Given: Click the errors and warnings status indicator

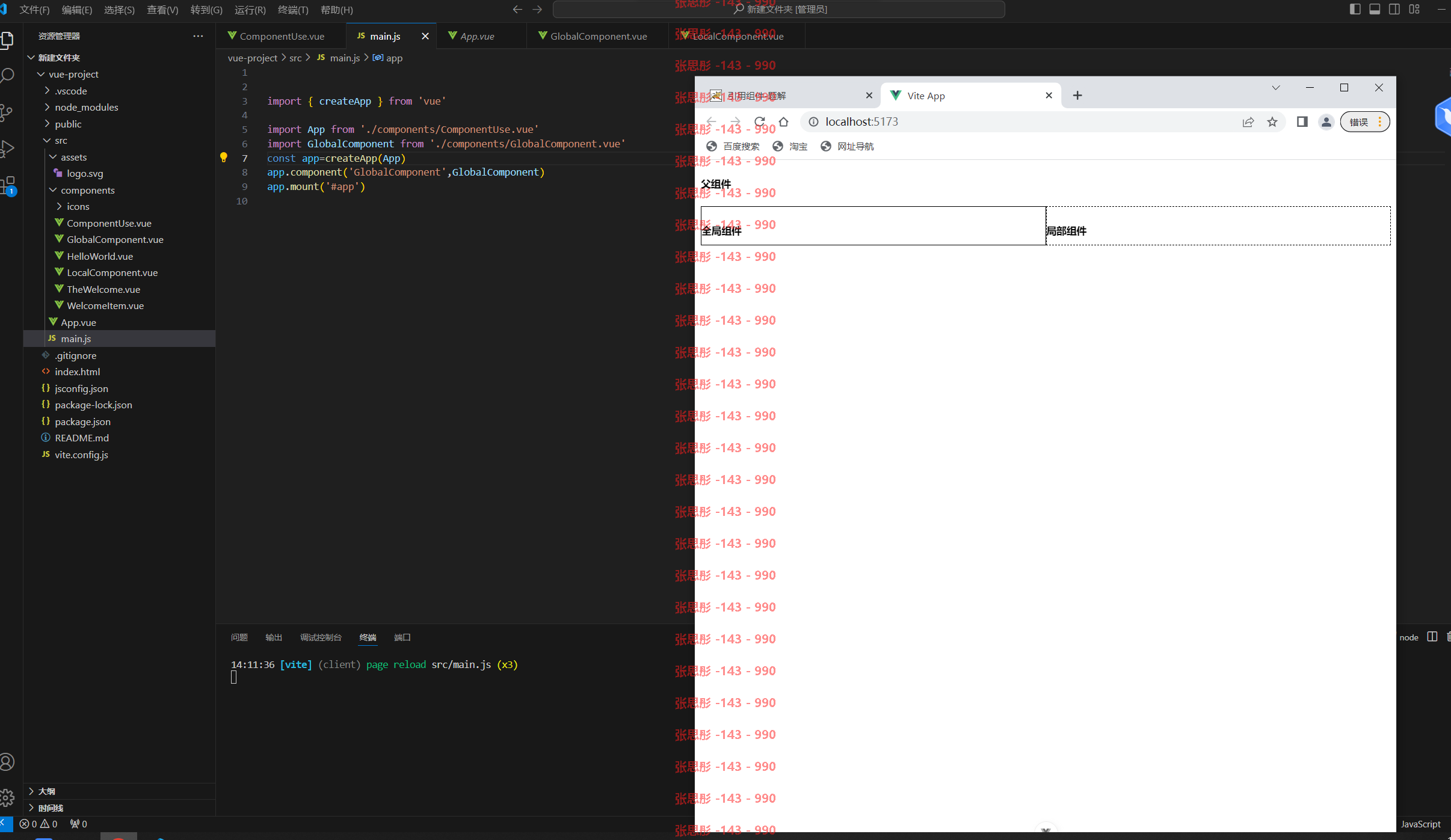Looking at the screenshot, I should coord(39,824).
